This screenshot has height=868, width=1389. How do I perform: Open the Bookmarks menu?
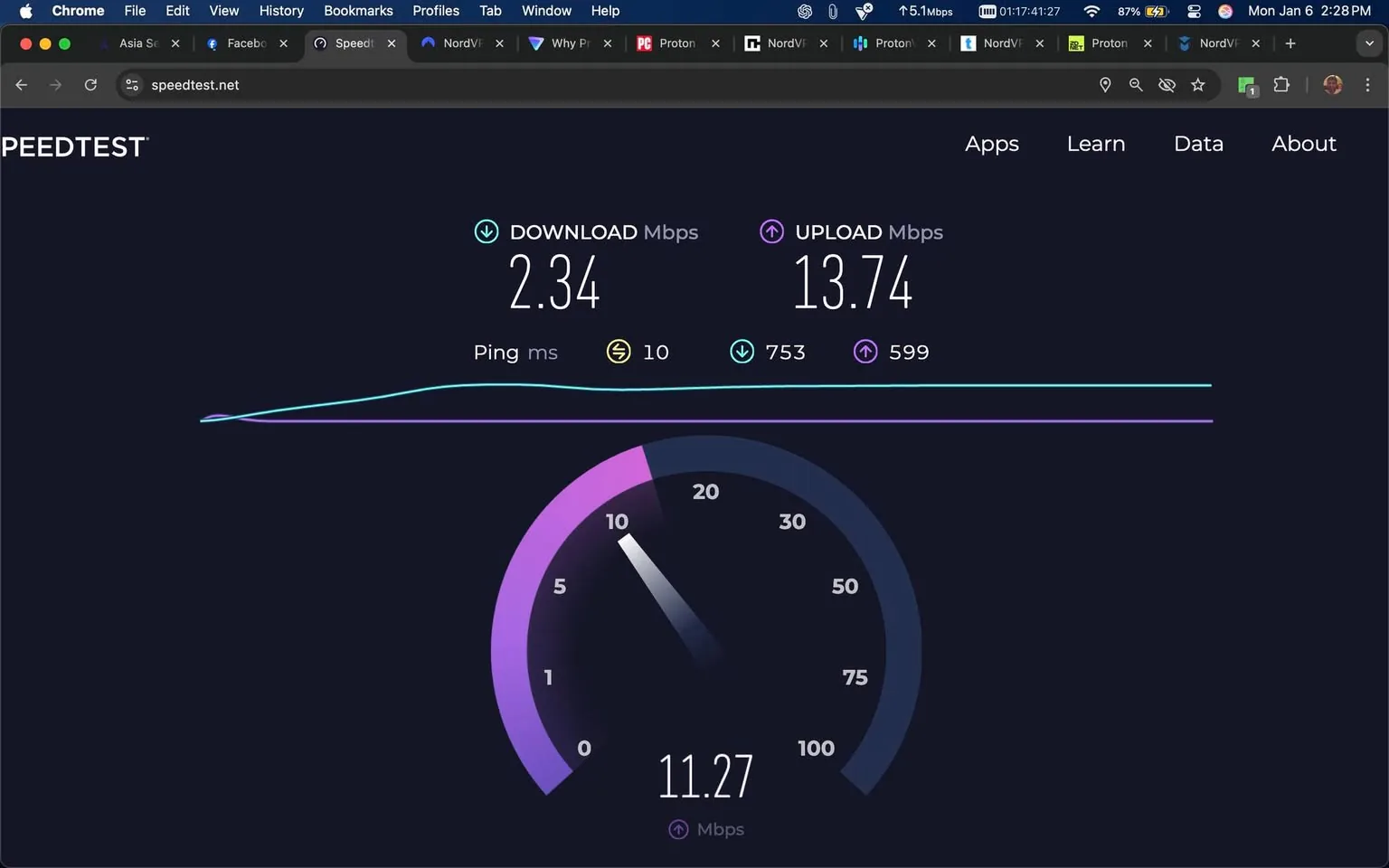pyautogui.click(x=358, y=11)
